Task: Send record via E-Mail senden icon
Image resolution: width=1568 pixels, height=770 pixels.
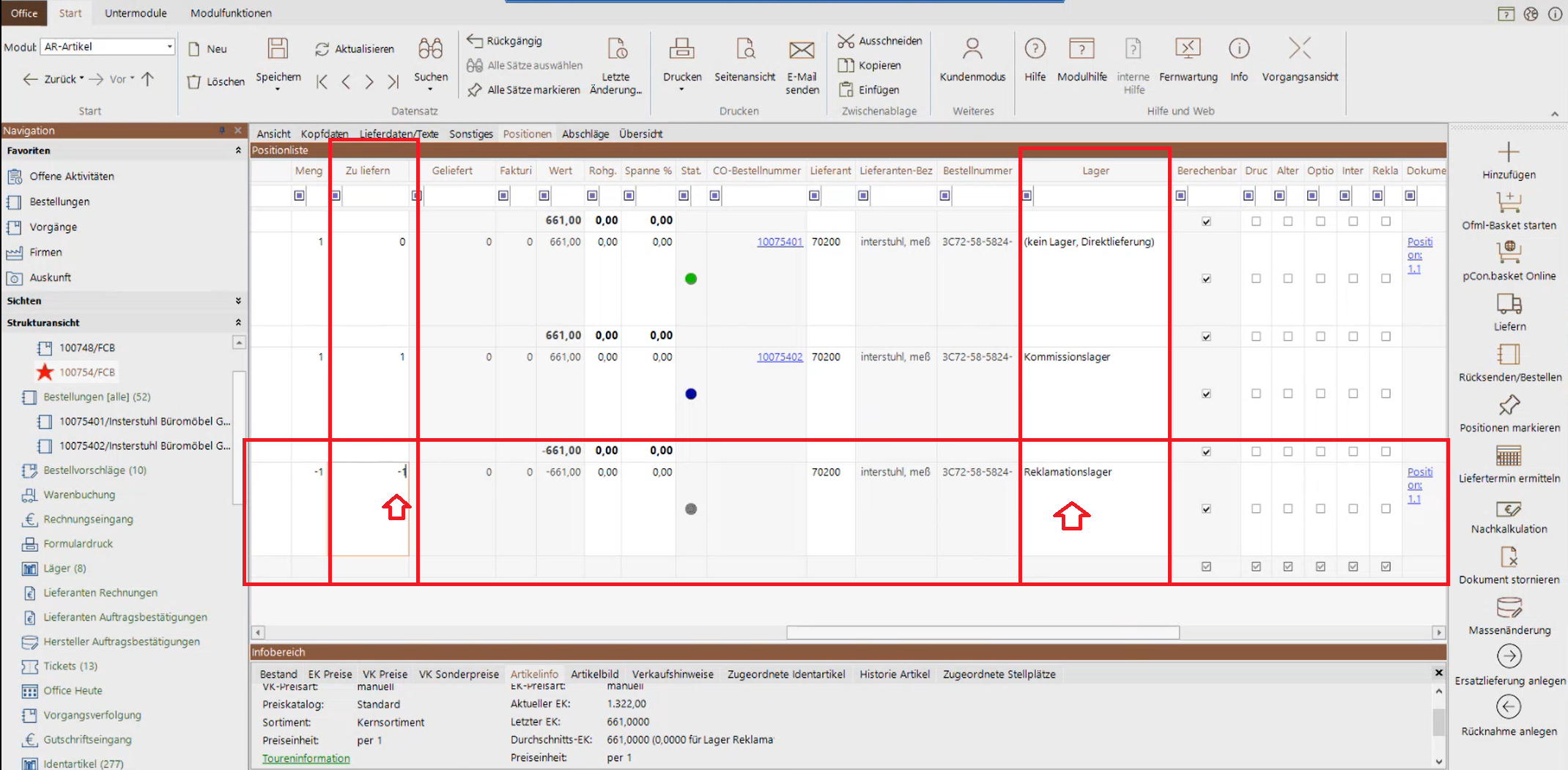Action: coord(802,50)
